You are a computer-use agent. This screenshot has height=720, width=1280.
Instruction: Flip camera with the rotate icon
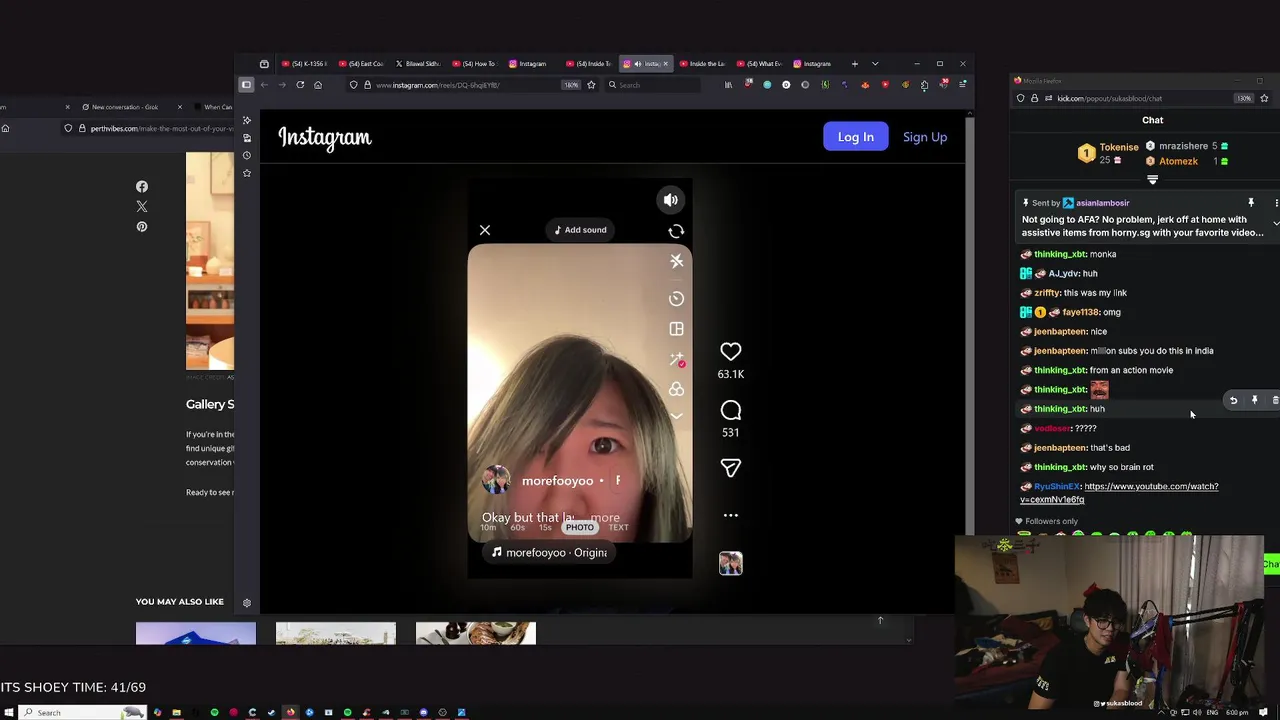676,231
